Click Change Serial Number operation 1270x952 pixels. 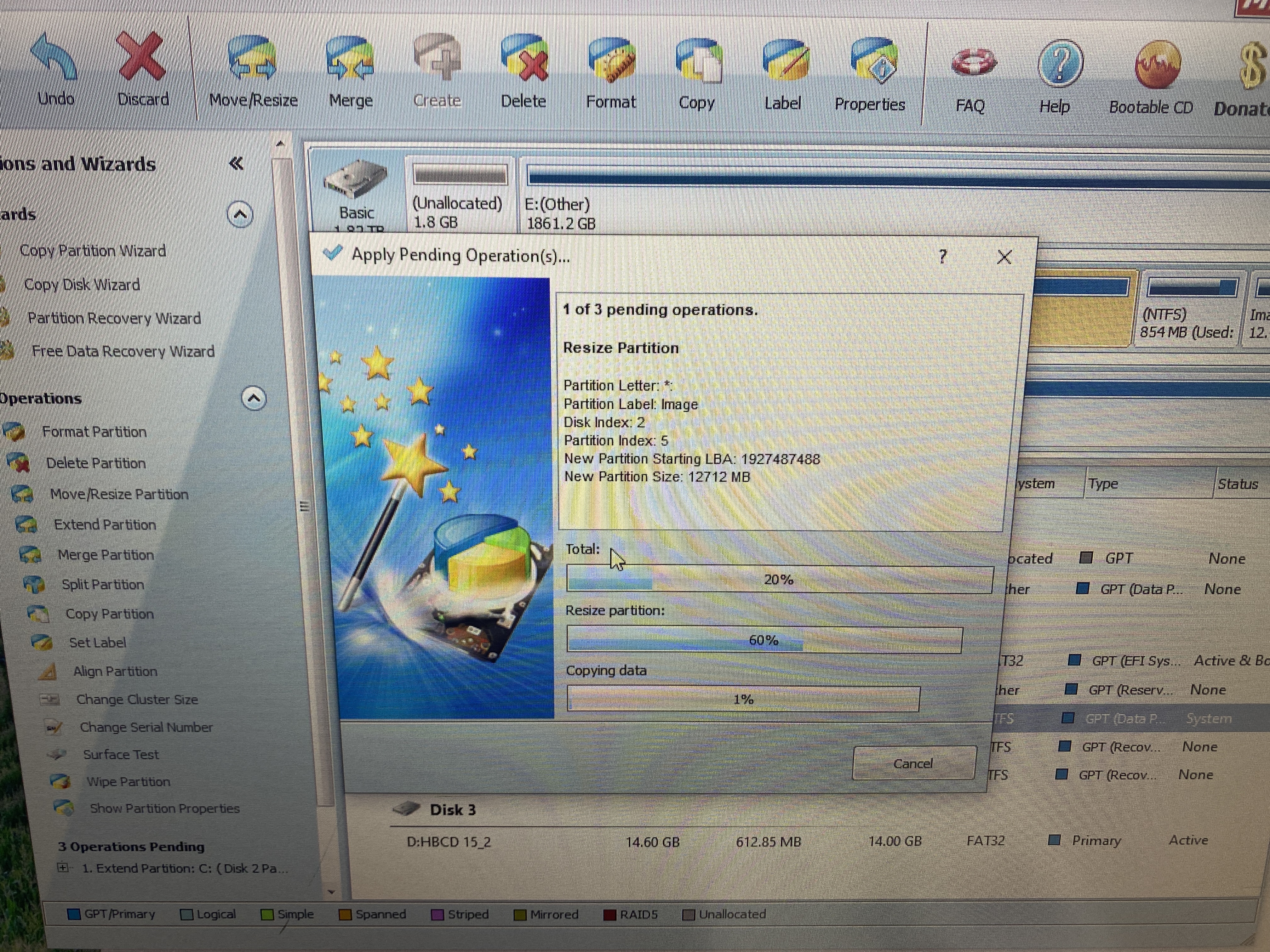pyautogui.click(x=146, y=727)
